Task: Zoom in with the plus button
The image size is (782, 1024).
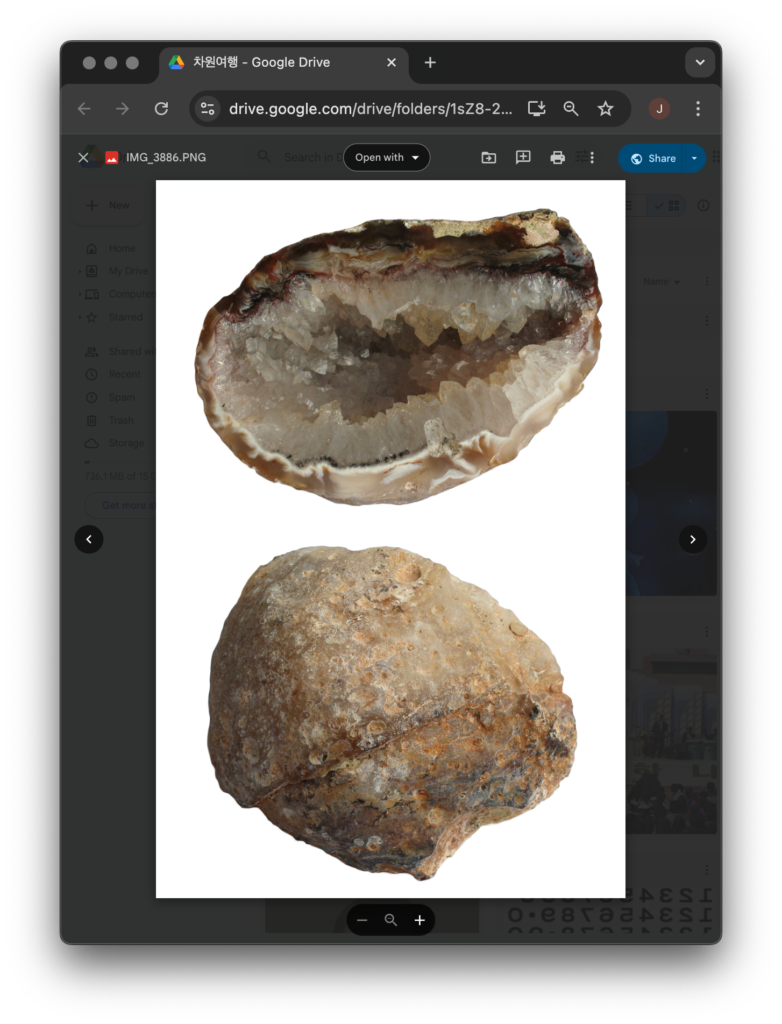Action: 420,920
